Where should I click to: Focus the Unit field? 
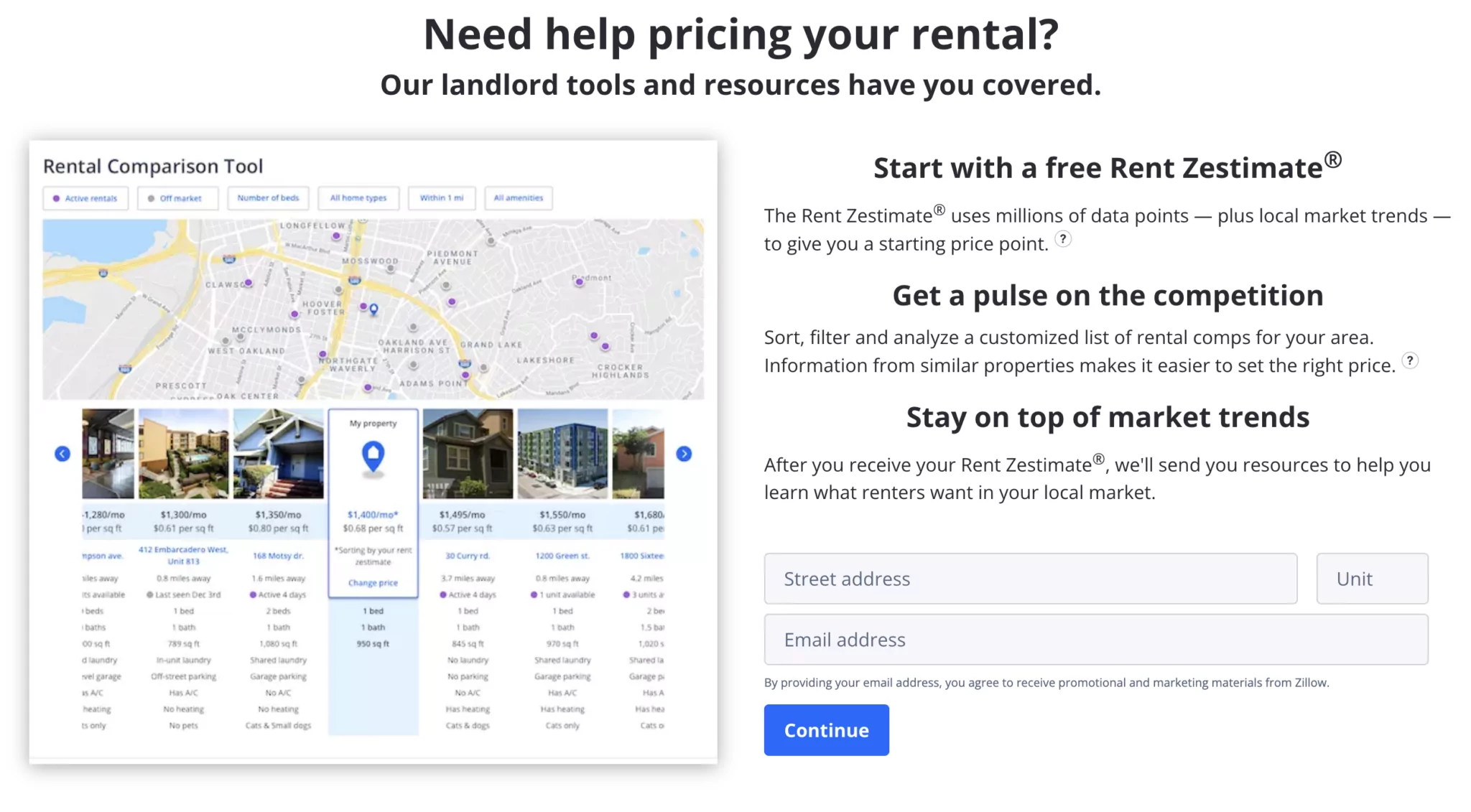click(1372, 579)
